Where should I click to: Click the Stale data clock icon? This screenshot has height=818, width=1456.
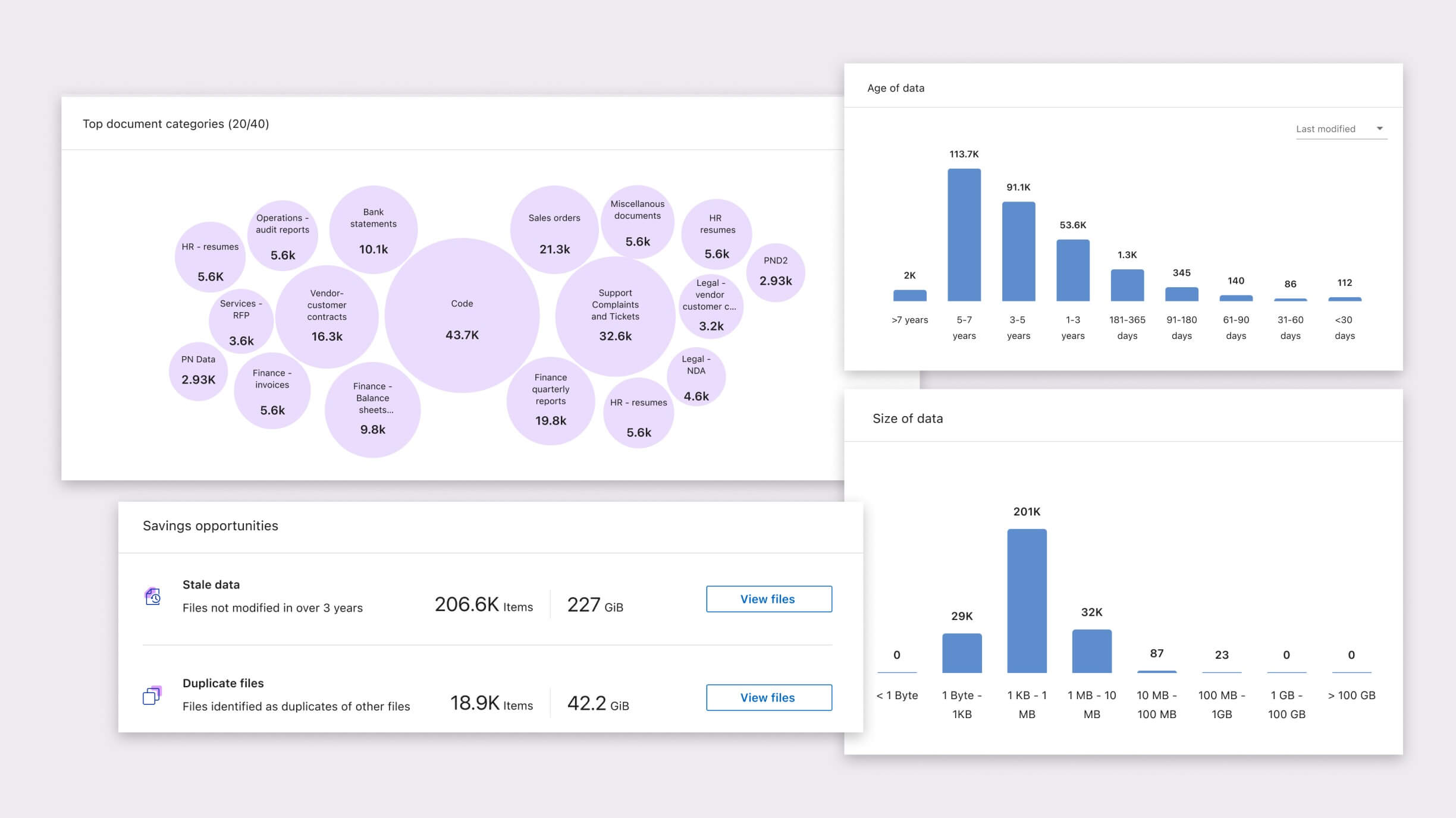[x=153, y=596]
